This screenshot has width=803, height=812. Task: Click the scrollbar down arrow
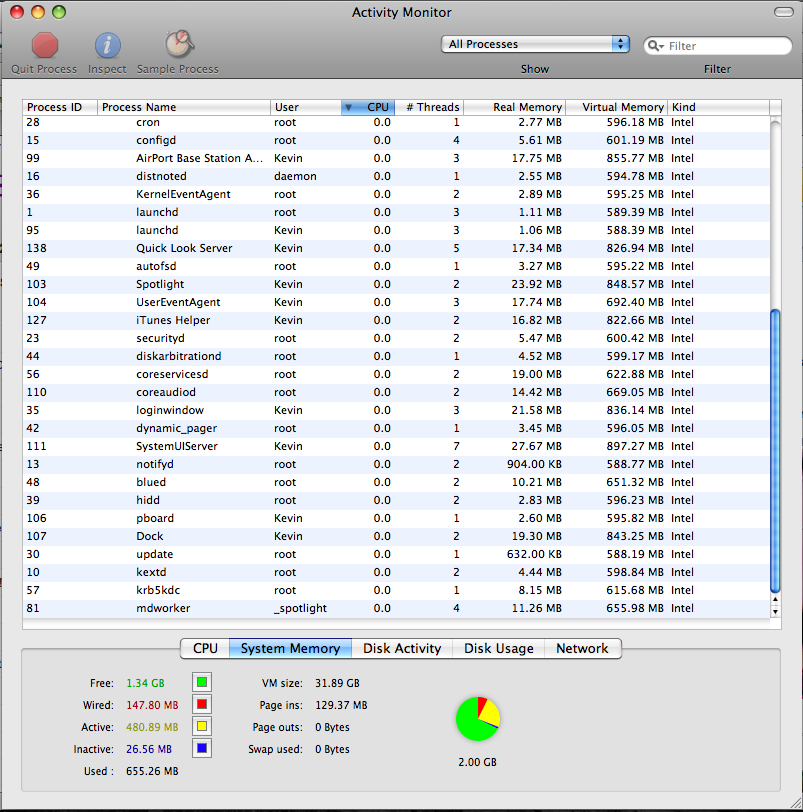(775, 611)
